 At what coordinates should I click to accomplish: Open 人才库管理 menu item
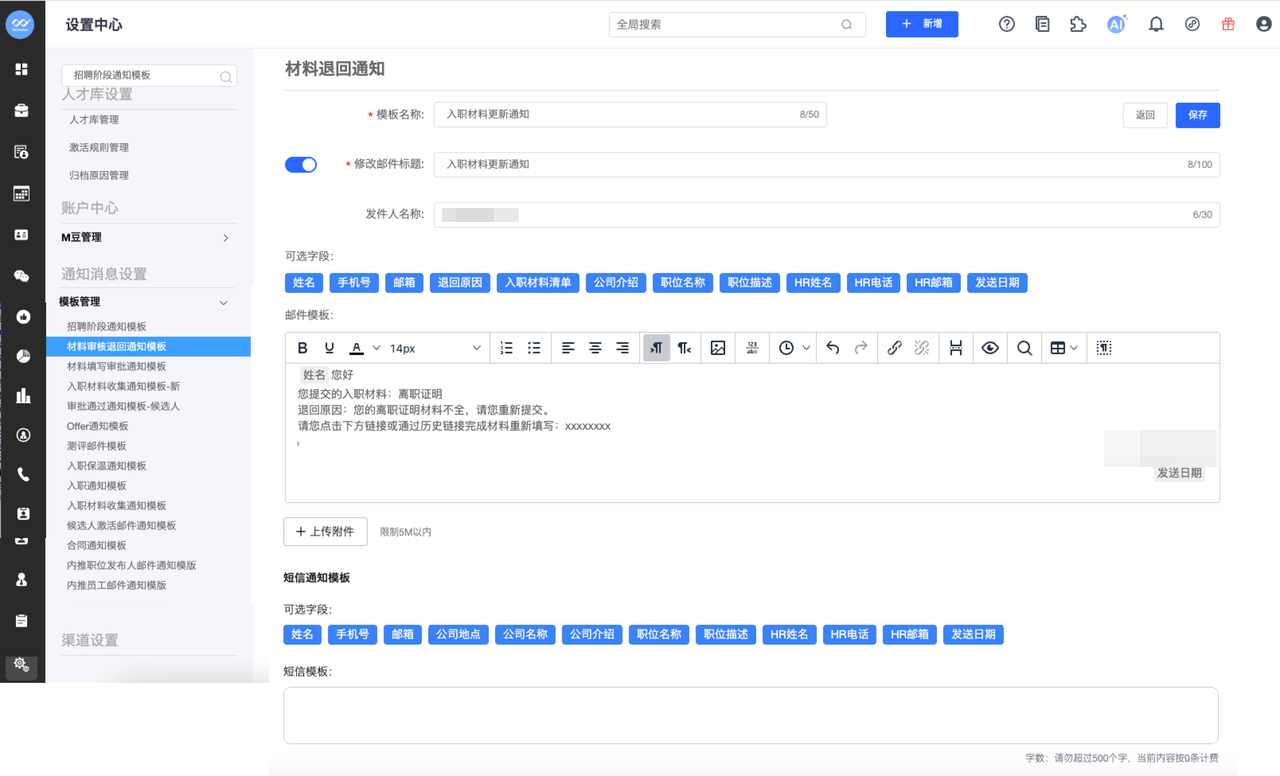click(94, 120)
